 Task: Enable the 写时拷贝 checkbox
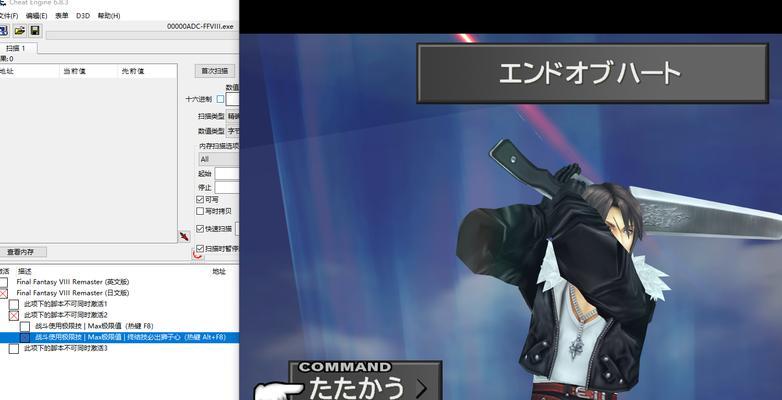click(x=200, y=211)
